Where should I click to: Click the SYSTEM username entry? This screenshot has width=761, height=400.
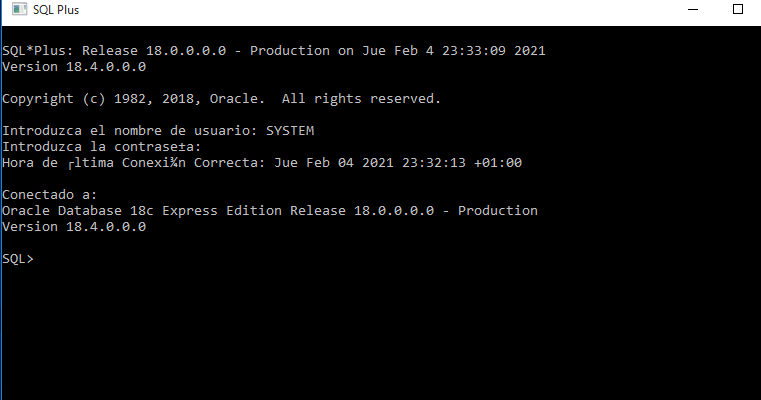(x=290, y=131)
